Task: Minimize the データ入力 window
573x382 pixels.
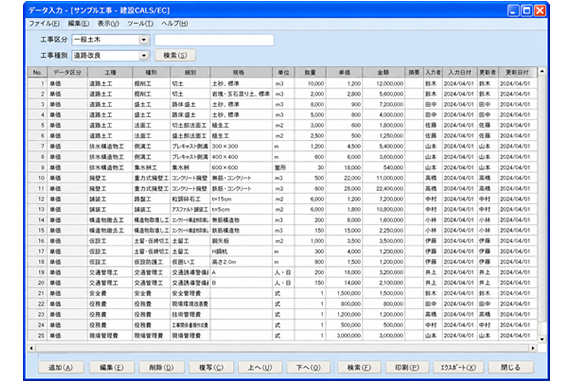Action: coord(513,11)
